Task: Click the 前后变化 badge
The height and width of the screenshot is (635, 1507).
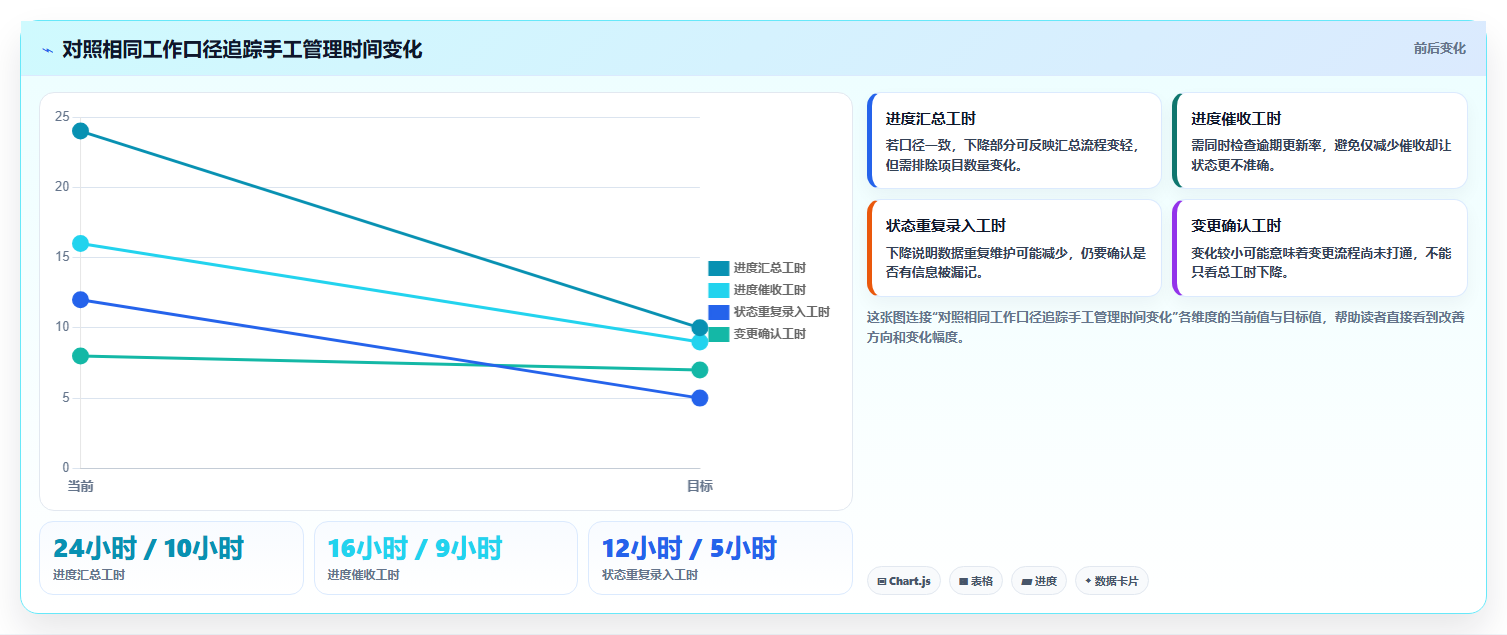Action: [1439, 48]
